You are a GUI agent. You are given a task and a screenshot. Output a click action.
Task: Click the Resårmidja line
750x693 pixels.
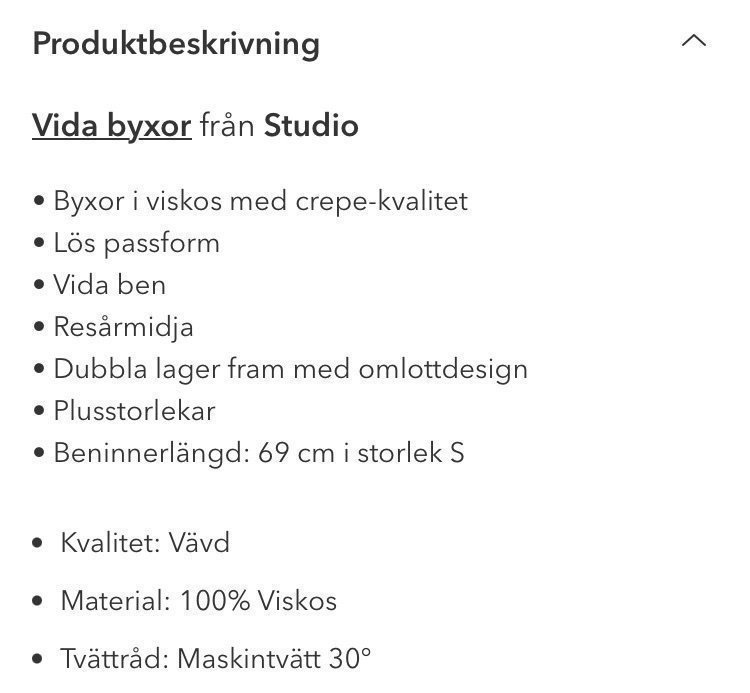point(123,327)
